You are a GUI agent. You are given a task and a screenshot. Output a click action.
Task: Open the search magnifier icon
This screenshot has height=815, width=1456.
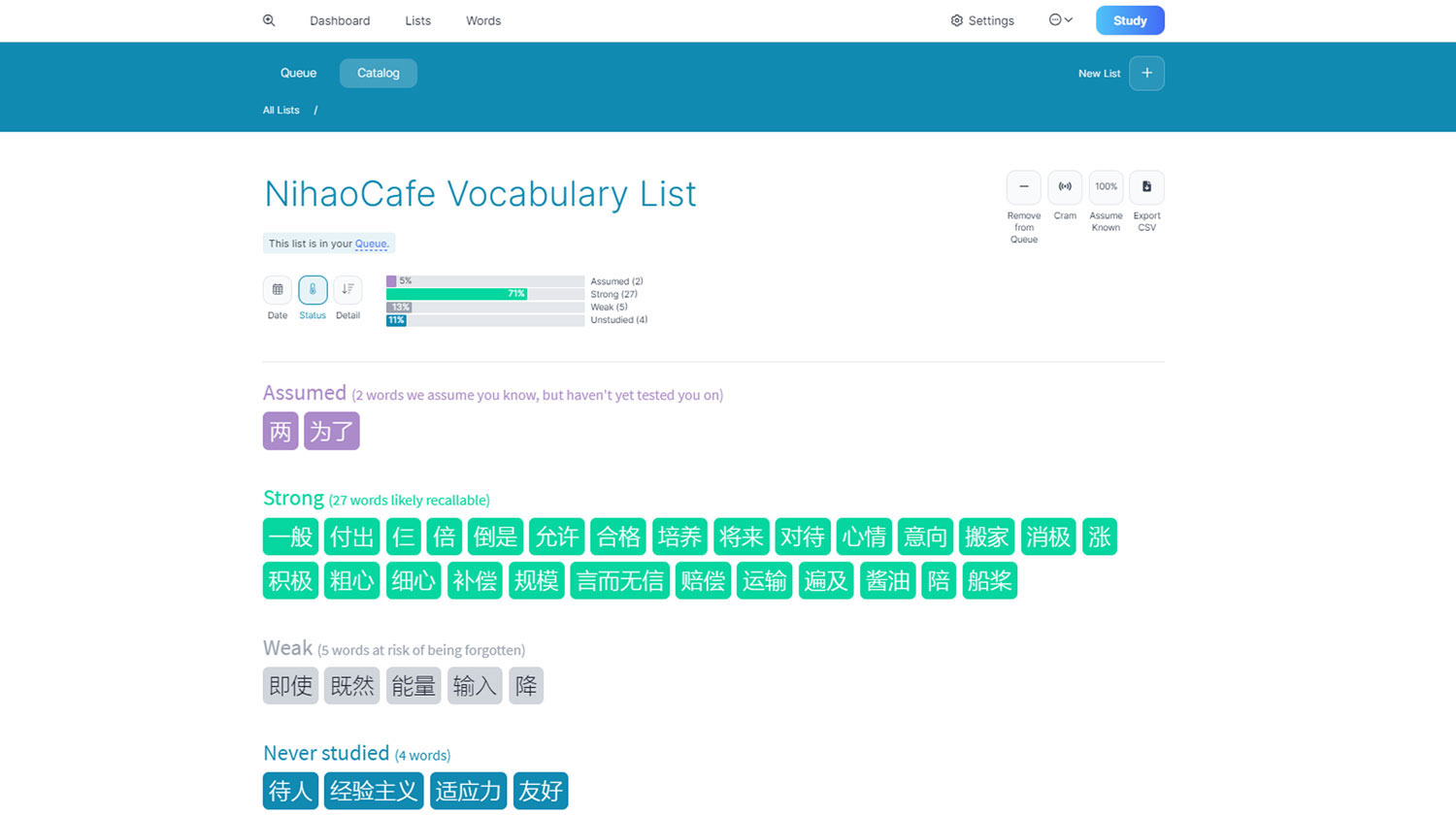tap(269, 20)
